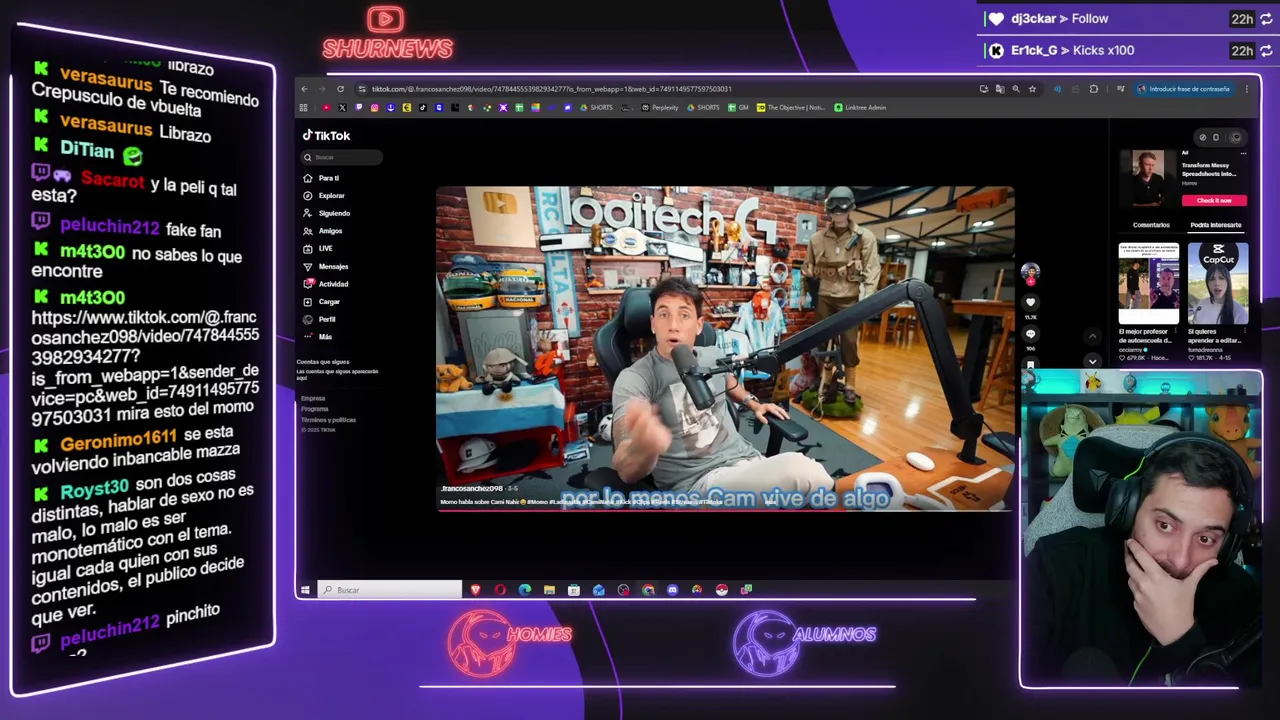This screenshot has width=1280, height=720.
Task: Click the Buscar search field in TikTok
Action: point(342,157)
